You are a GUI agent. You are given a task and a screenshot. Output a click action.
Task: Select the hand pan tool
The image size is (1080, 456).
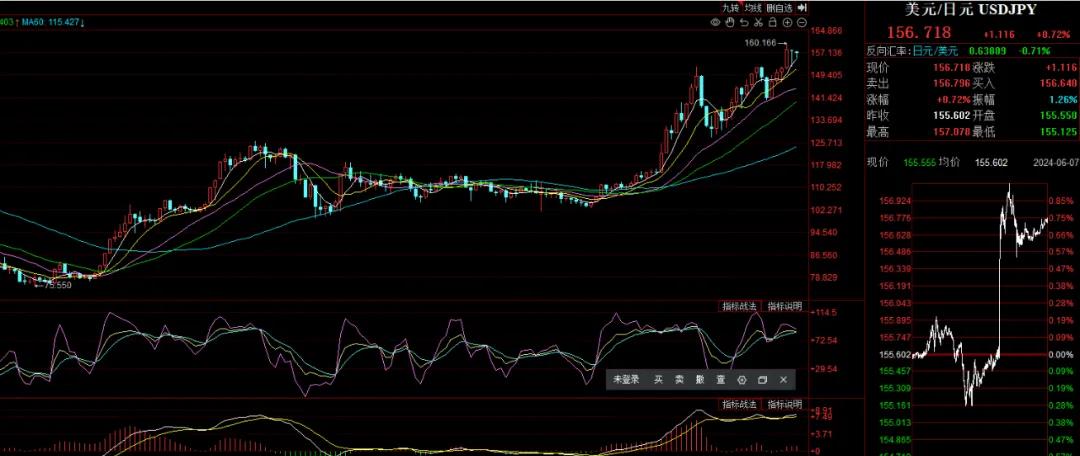[730, 22]
